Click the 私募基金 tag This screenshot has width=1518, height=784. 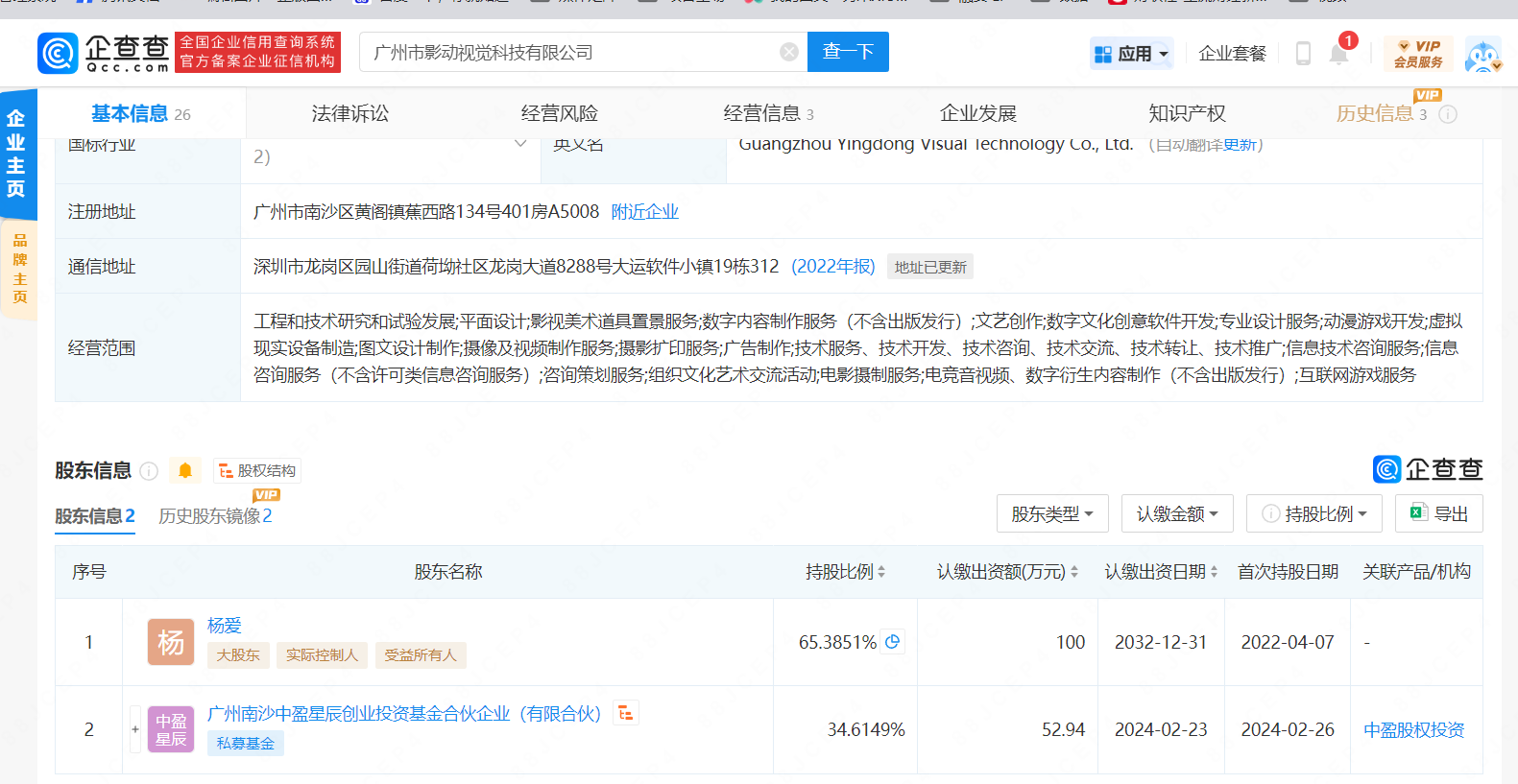246,743
